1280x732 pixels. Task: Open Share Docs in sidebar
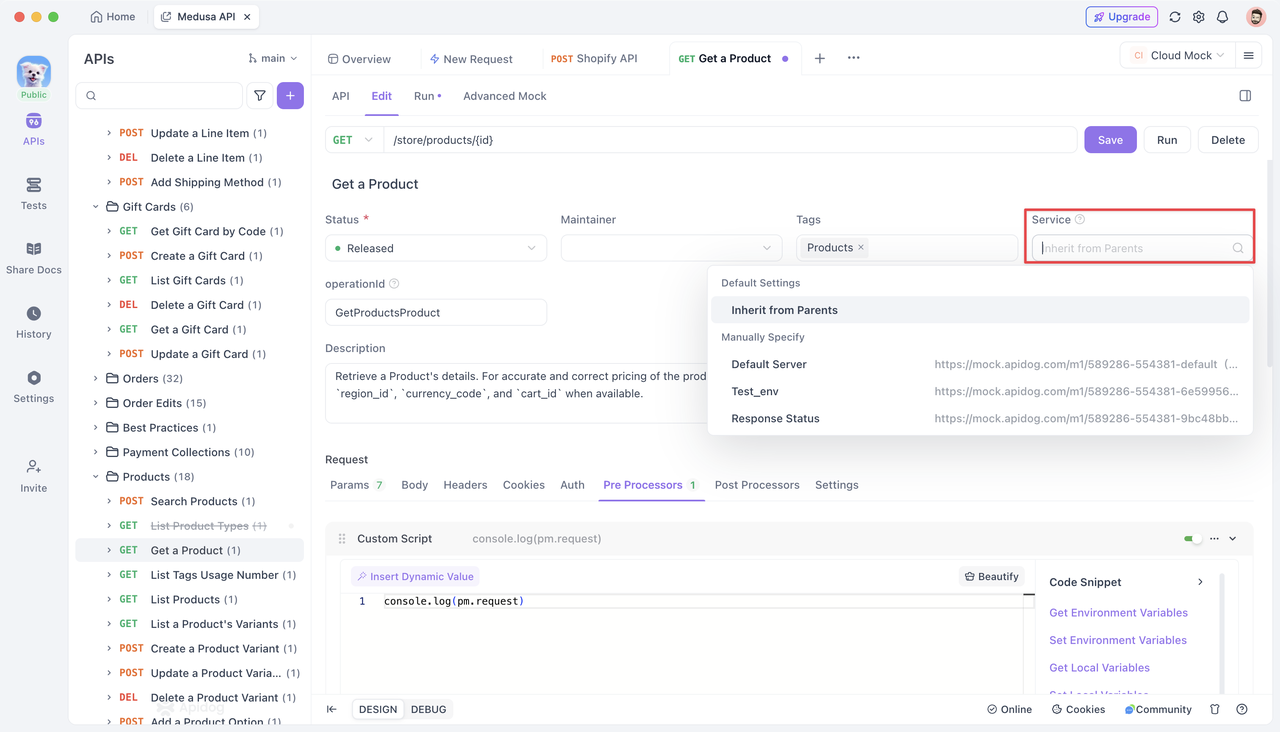tap(33, 258)
